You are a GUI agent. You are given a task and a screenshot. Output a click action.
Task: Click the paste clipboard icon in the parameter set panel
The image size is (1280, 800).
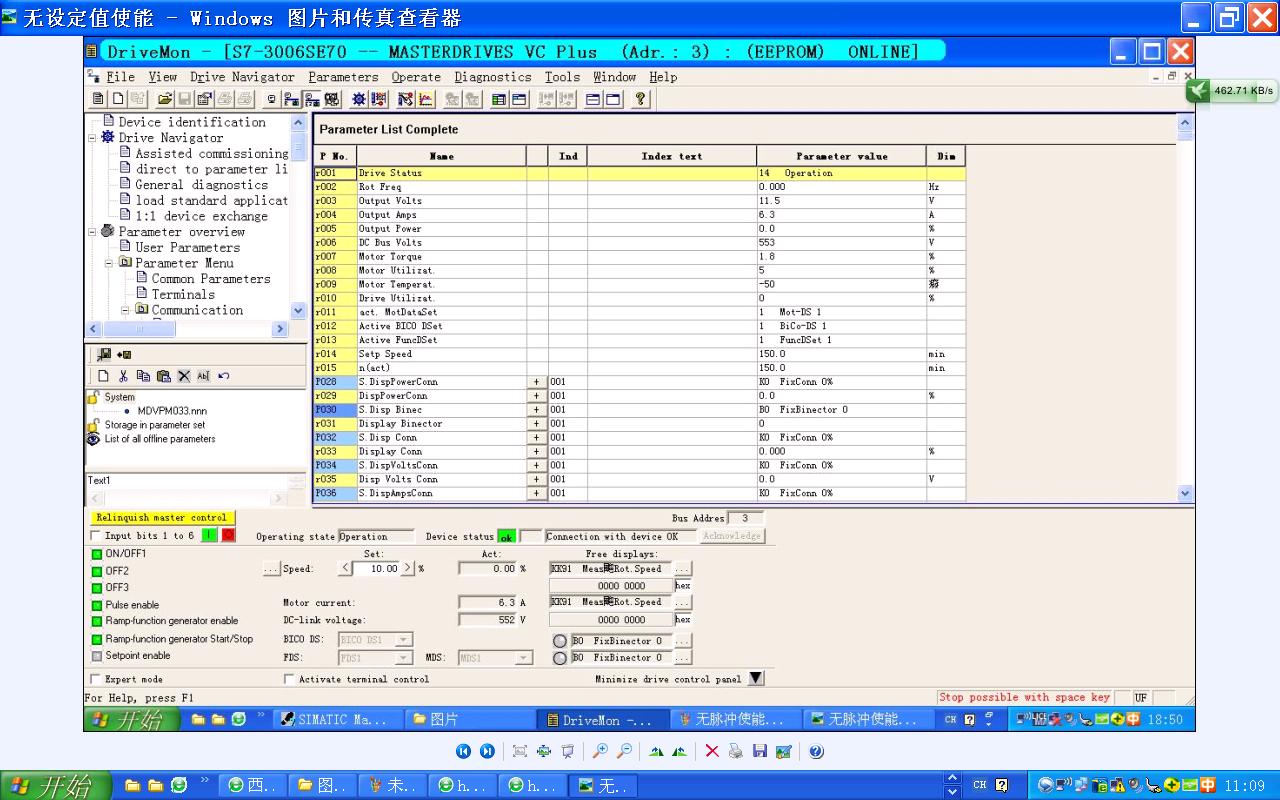(163, 376)
